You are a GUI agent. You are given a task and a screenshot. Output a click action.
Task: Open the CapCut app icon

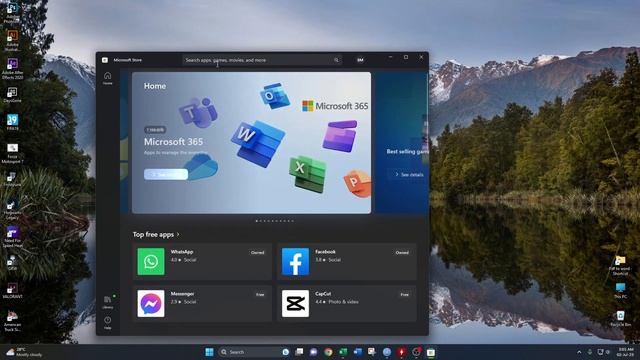[296, 304]
